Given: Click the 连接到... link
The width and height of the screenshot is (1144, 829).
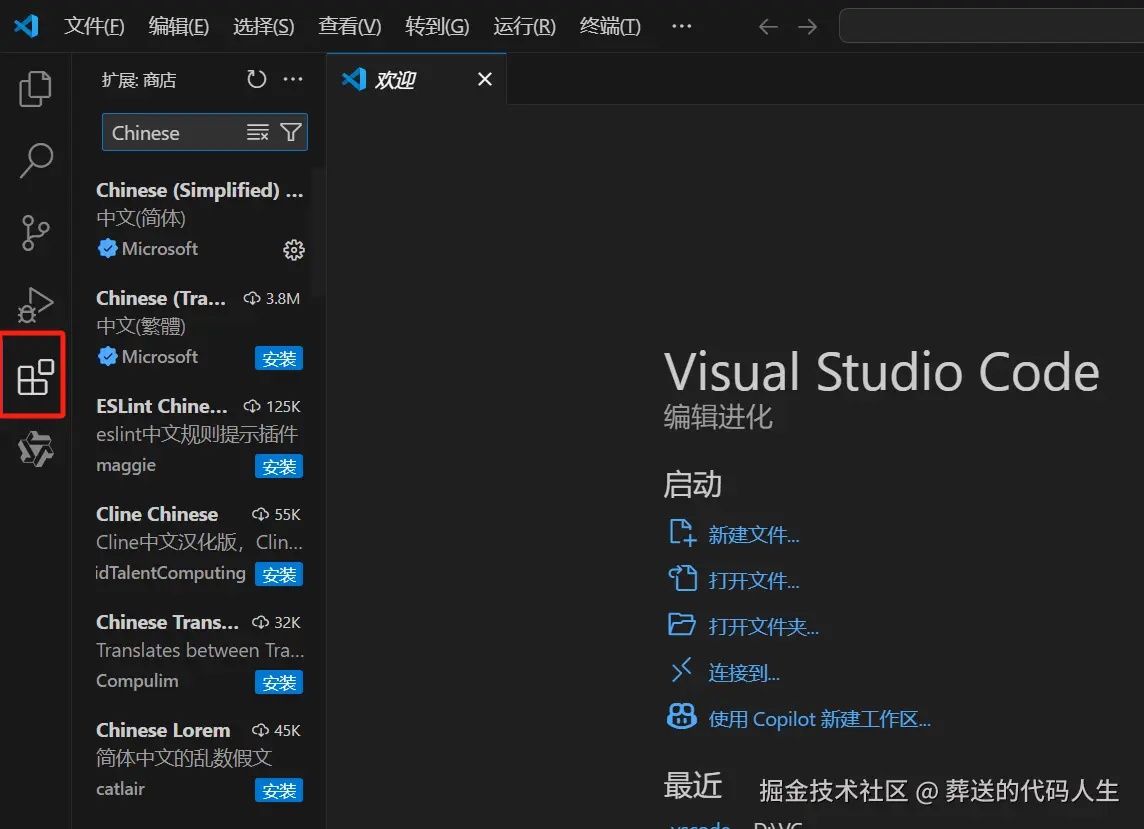Looking at the screenshot, I should [x=743, y=673].
